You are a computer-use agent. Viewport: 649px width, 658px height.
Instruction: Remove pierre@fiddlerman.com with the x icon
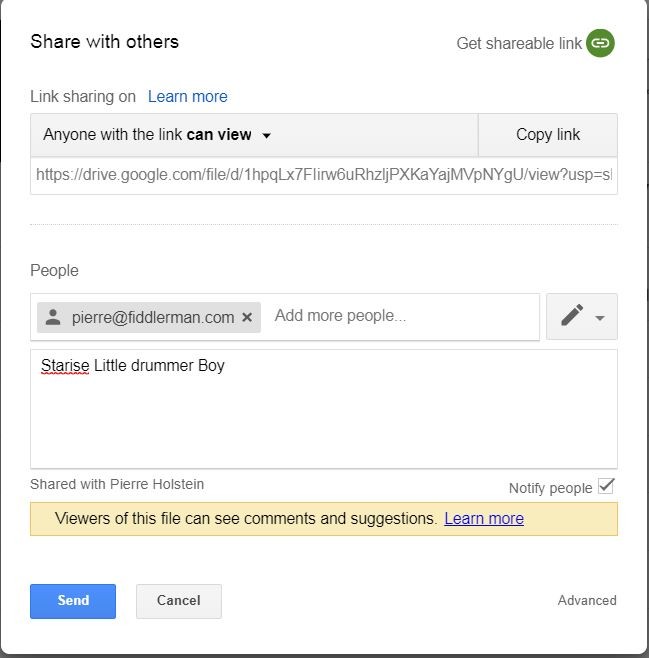pyautogui.click(x=247, y=317)
